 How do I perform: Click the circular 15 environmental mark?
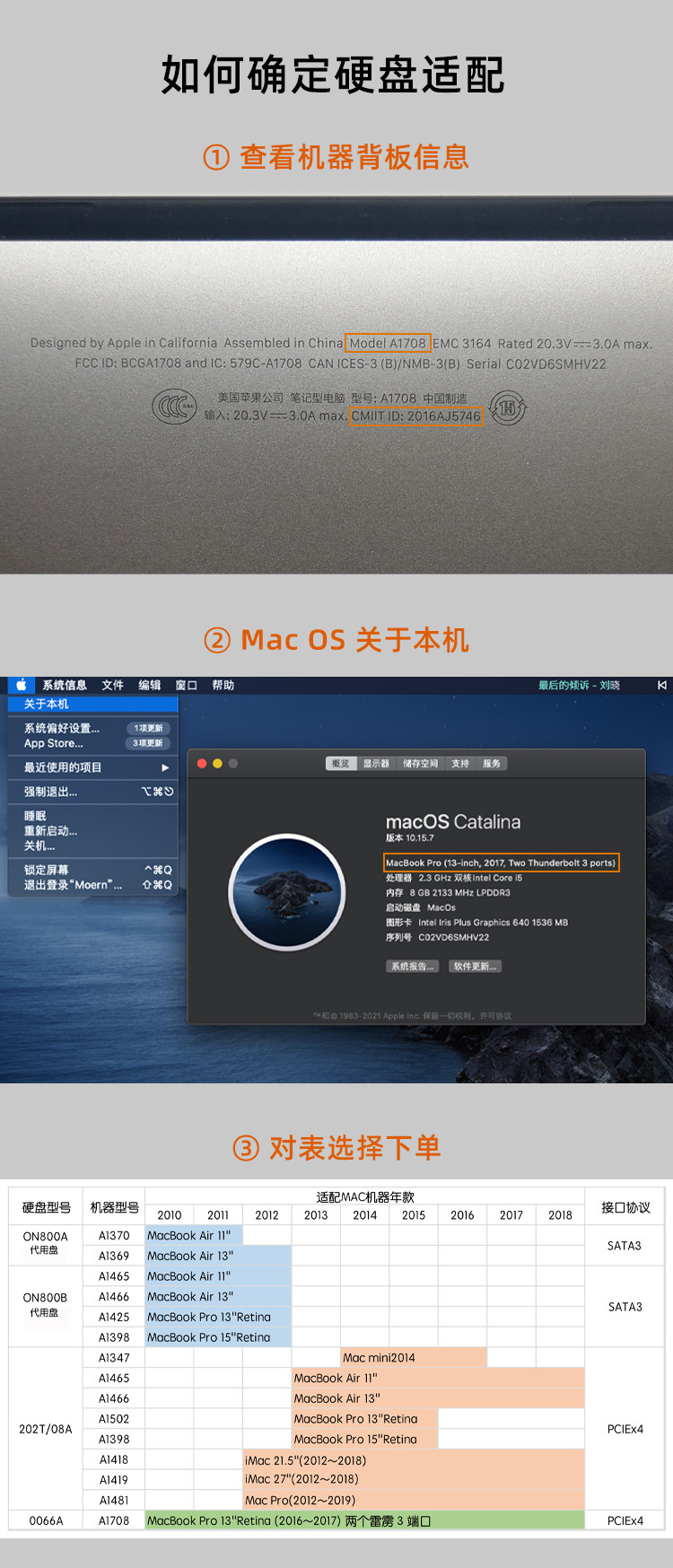[508, 408]
